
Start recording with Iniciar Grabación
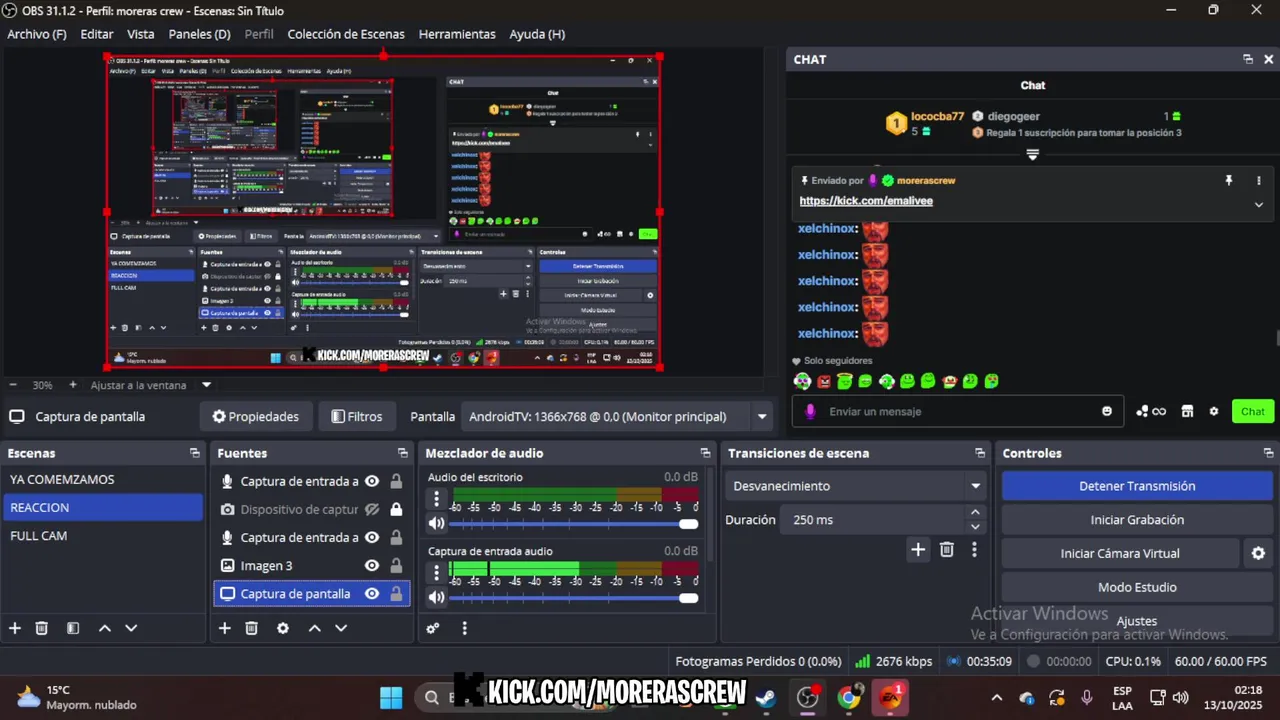[1136, 520]
